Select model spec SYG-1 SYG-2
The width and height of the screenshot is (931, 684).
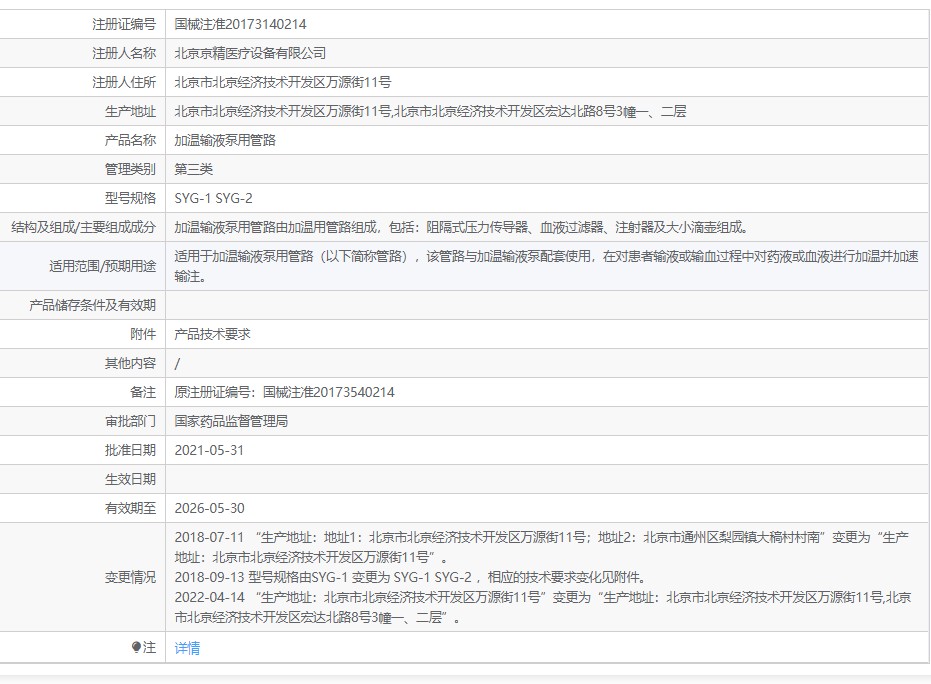point(213,198)
